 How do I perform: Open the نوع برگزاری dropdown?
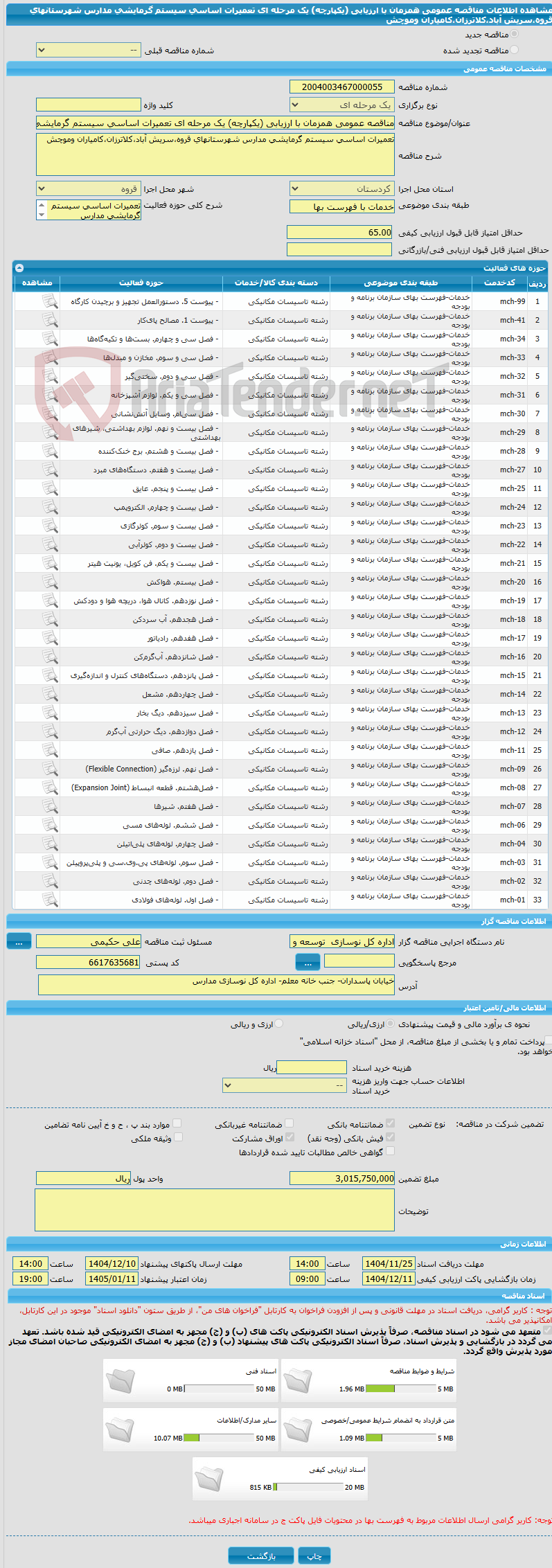click(x=342, y=105)
